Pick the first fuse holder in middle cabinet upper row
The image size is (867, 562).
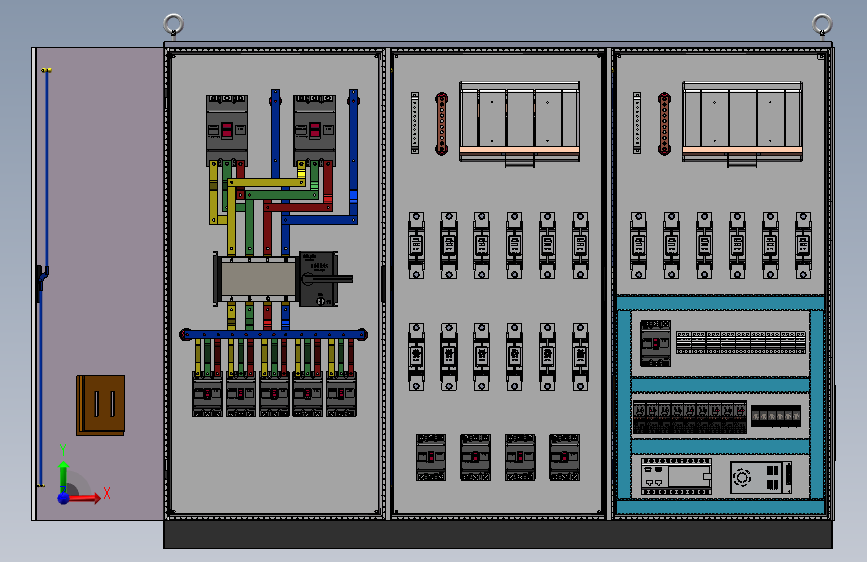tap(416, 245)
